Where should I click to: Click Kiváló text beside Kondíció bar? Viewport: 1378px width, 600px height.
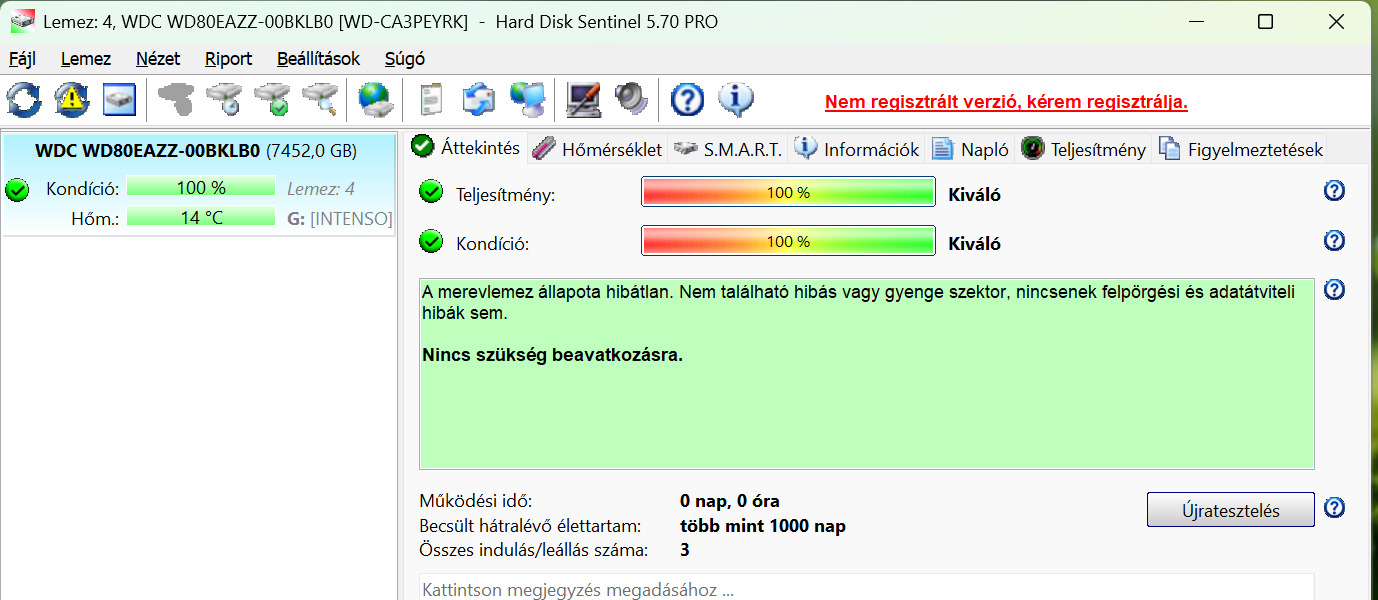click(x=974, y=244)
